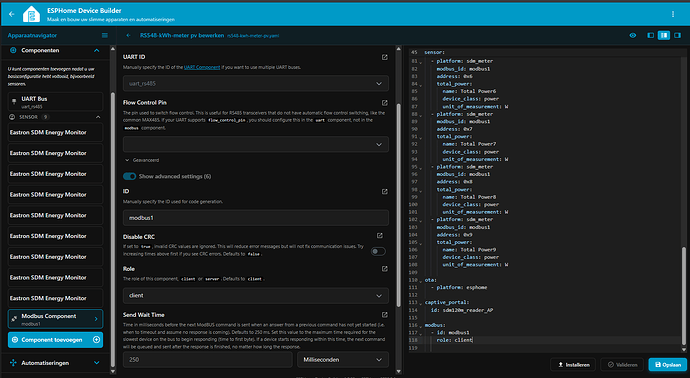Click the eye preview icon in the editor toolbar
This screenshot has width=690, height=378.
[x=633, y=35]
